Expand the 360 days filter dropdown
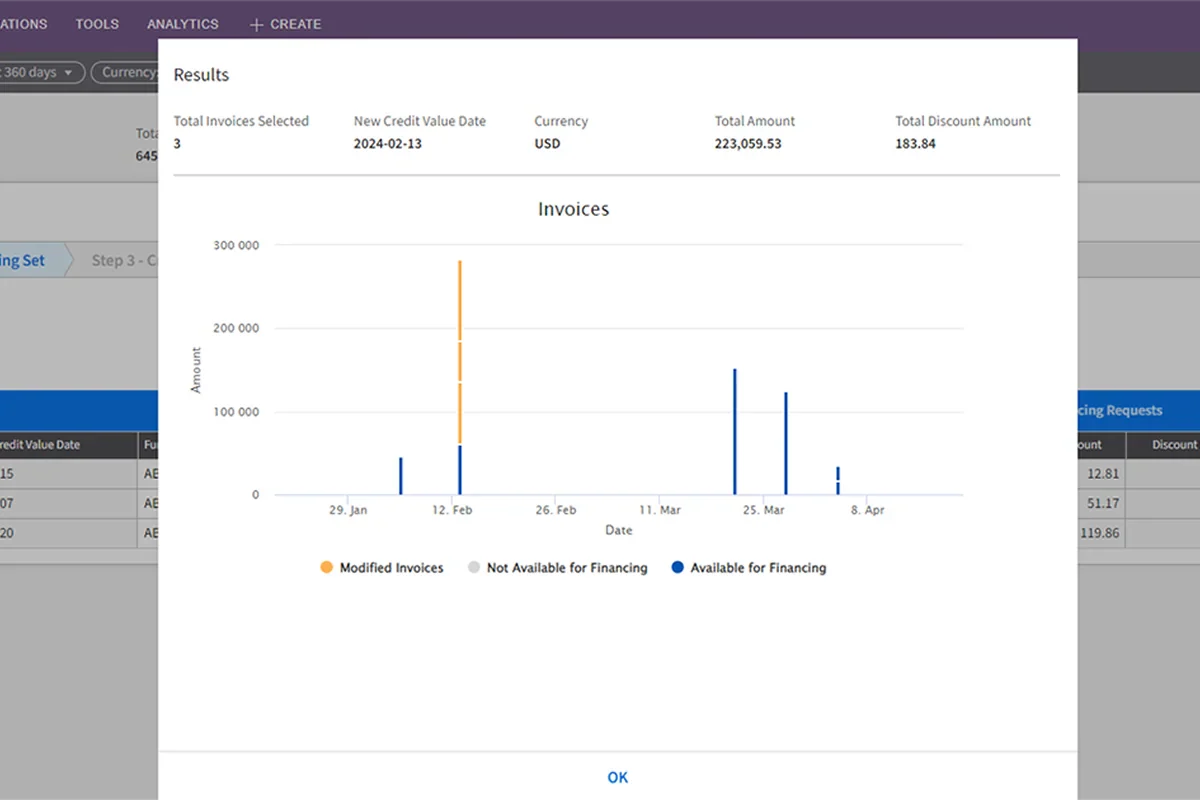Image resolution: width=1200 pixels, height=800 pixels. coord(40,72)
